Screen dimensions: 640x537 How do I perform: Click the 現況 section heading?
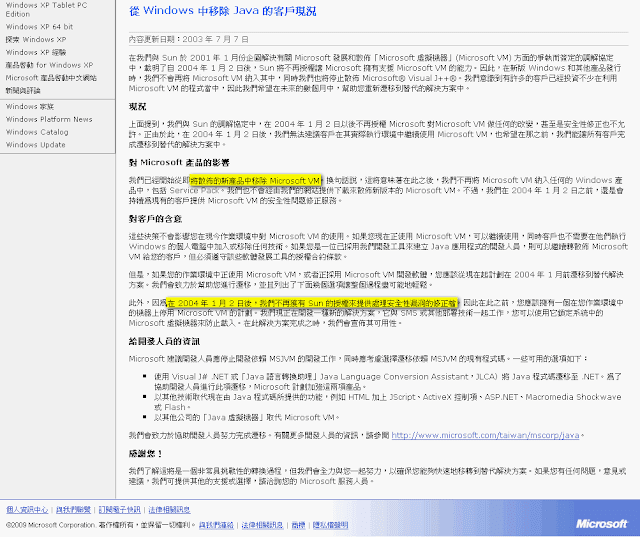[x=138, y=107]
